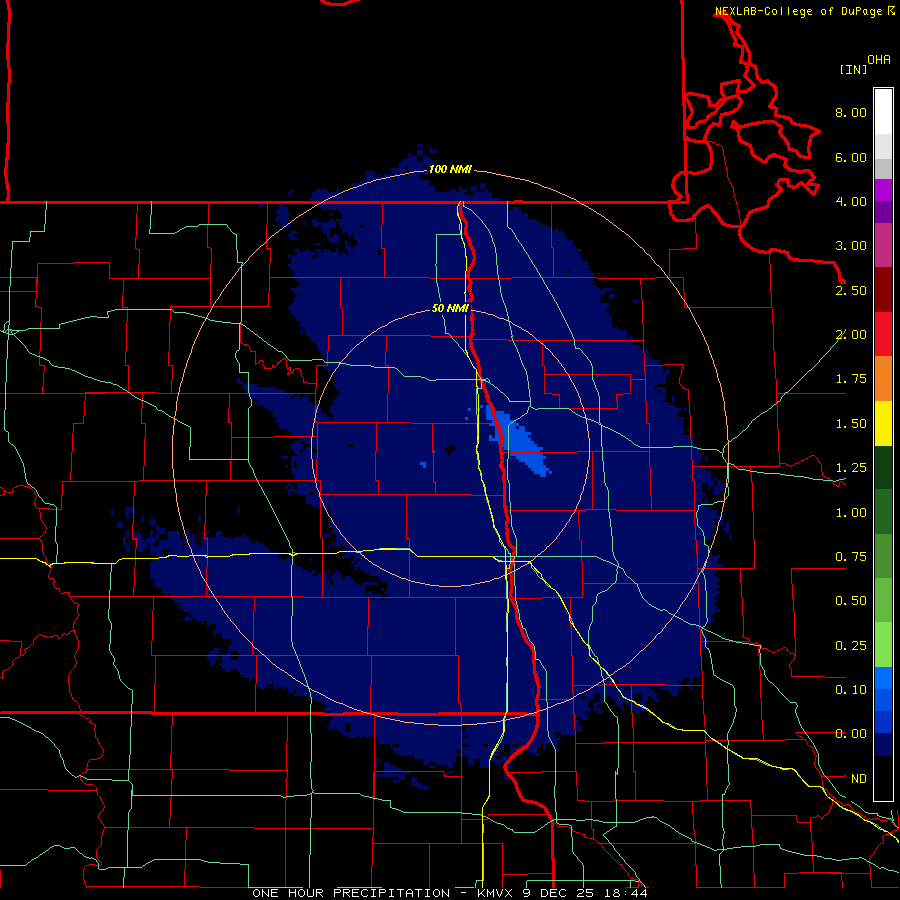
Task: Click the 1.50 legend value
Action: click(x=851, y=424)
